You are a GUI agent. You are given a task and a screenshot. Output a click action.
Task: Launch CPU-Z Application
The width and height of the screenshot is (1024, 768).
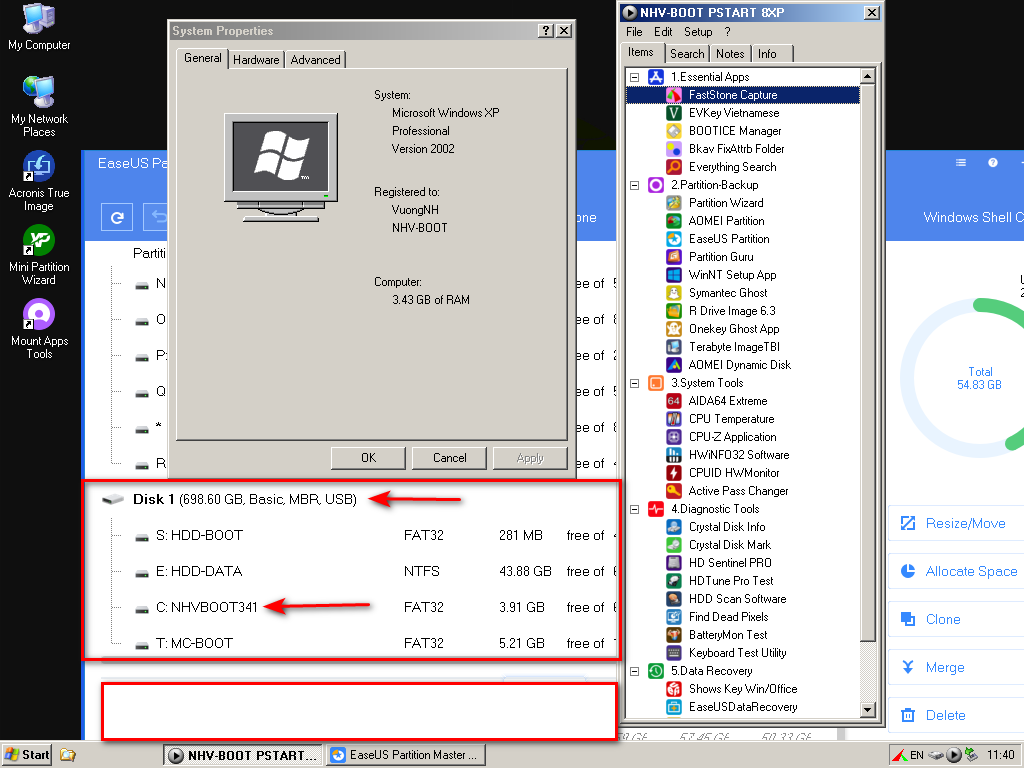[732, 437]
